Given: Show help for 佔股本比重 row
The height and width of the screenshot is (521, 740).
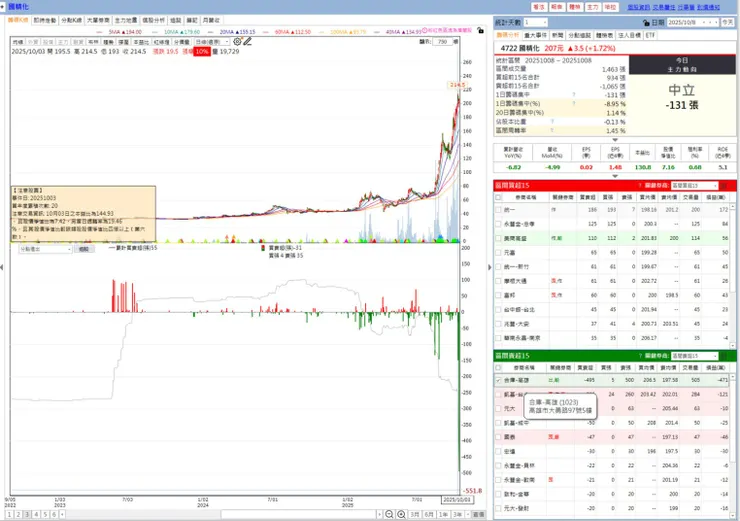Looking at the screenshot, I should (x=552, y=122).
